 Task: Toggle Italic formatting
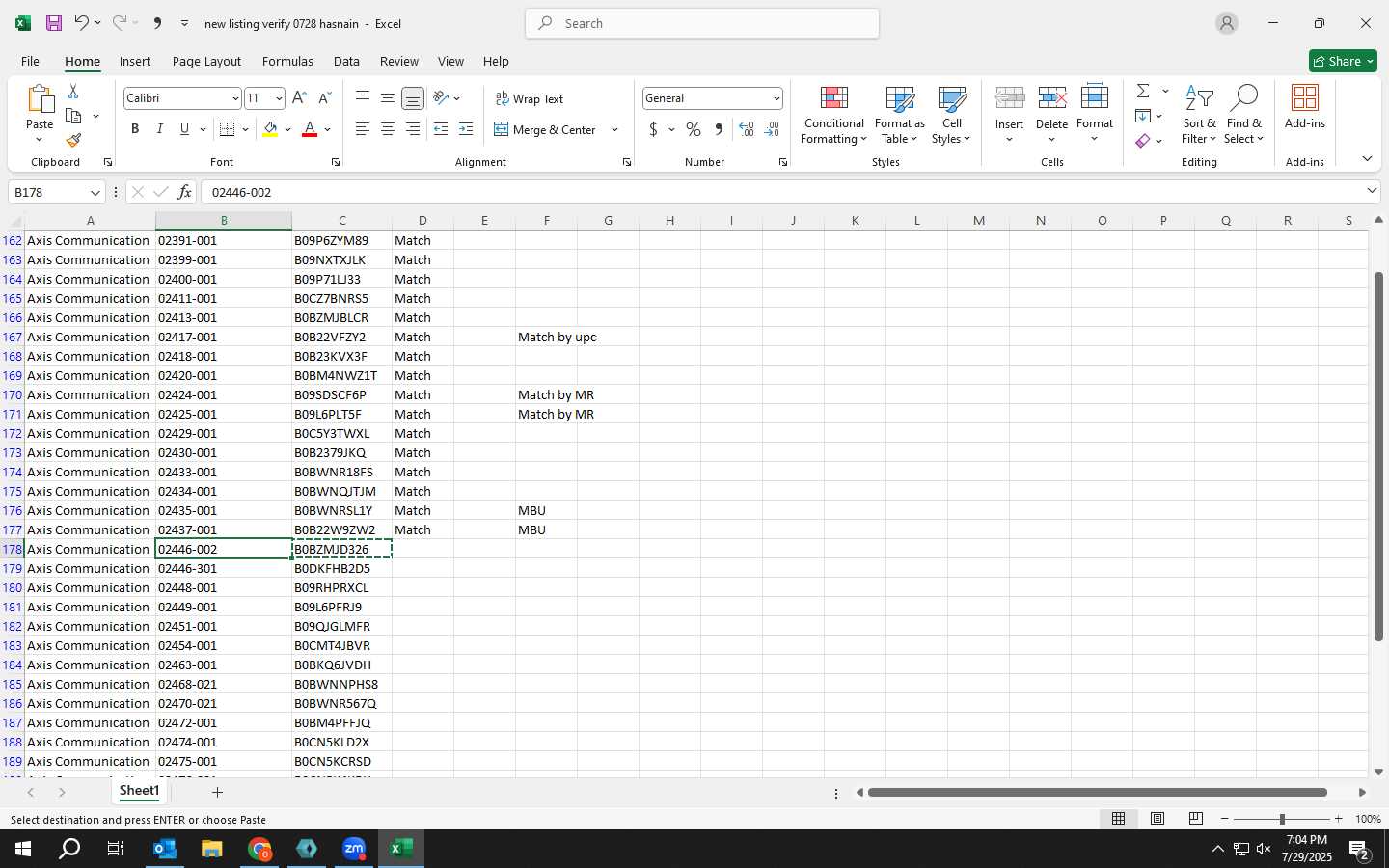(160, 129)
